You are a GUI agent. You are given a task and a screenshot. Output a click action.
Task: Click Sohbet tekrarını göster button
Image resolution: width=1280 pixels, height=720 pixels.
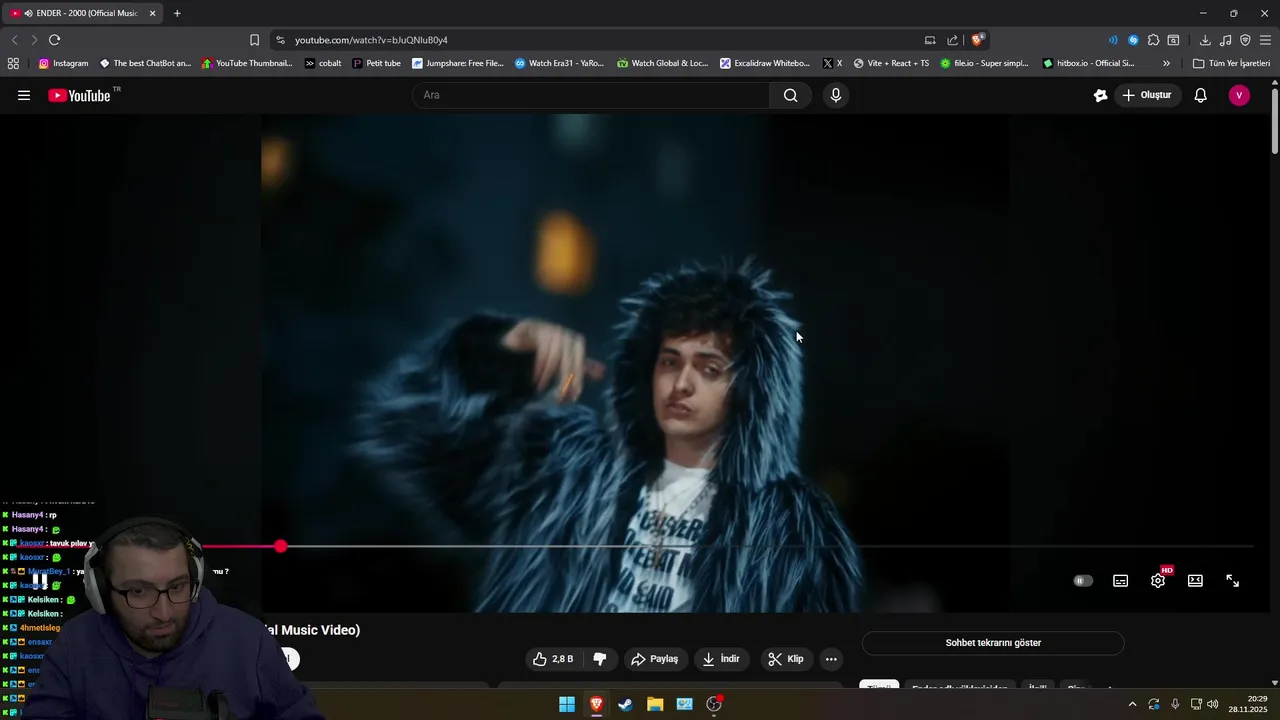pyautogui.click(x=993, y=643)
